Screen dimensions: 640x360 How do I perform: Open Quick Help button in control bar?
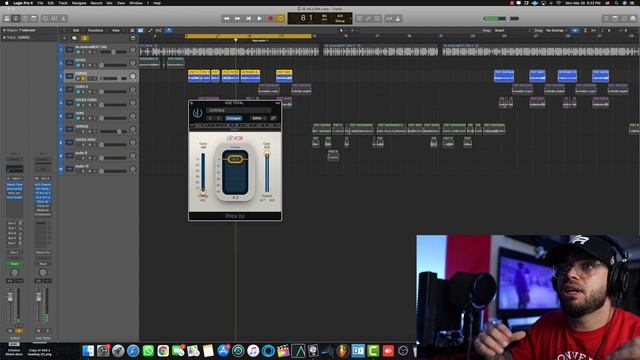(x=25, y=18)
